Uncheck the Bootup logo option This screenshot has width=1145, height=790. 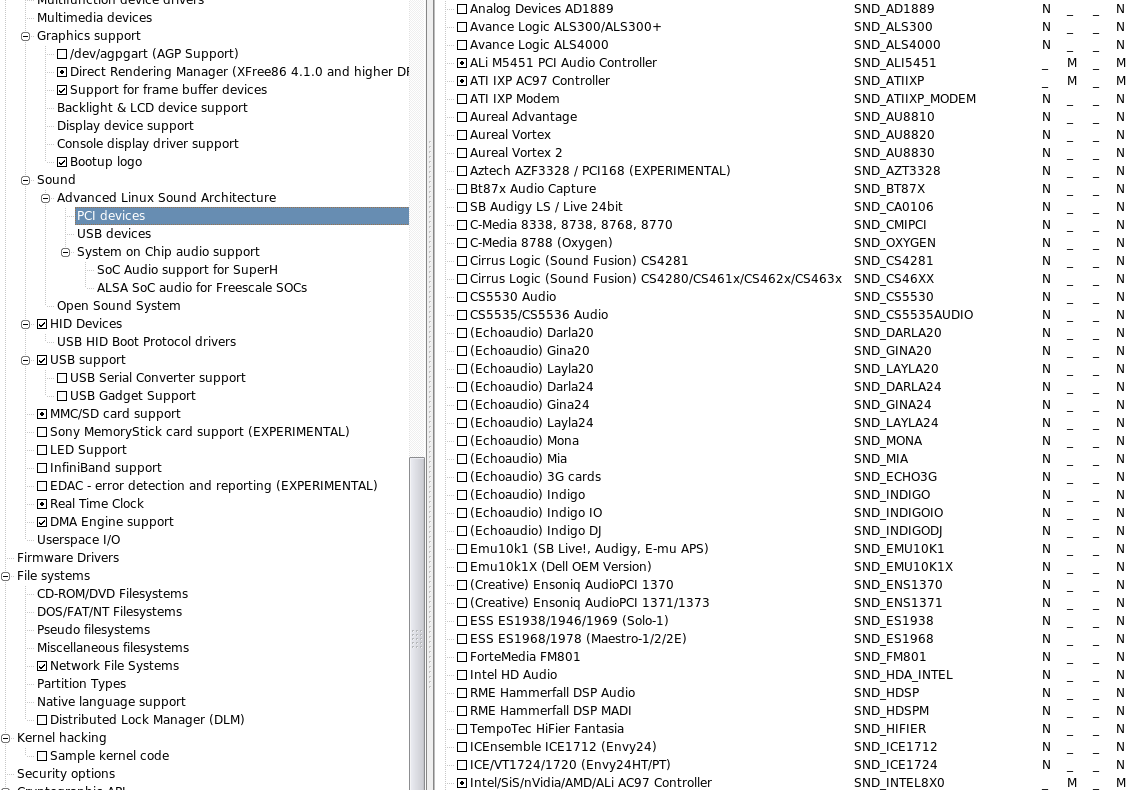click(x=62, y=162)
